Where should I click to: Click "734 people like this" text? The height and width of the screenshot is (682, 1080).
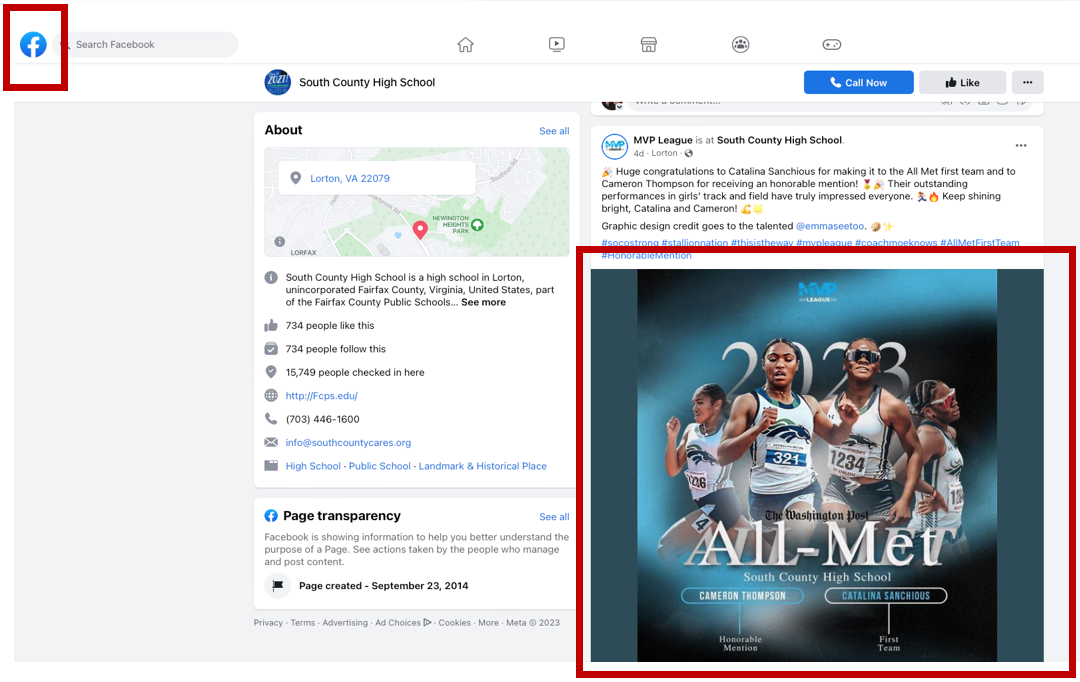(x=330, y=326)
